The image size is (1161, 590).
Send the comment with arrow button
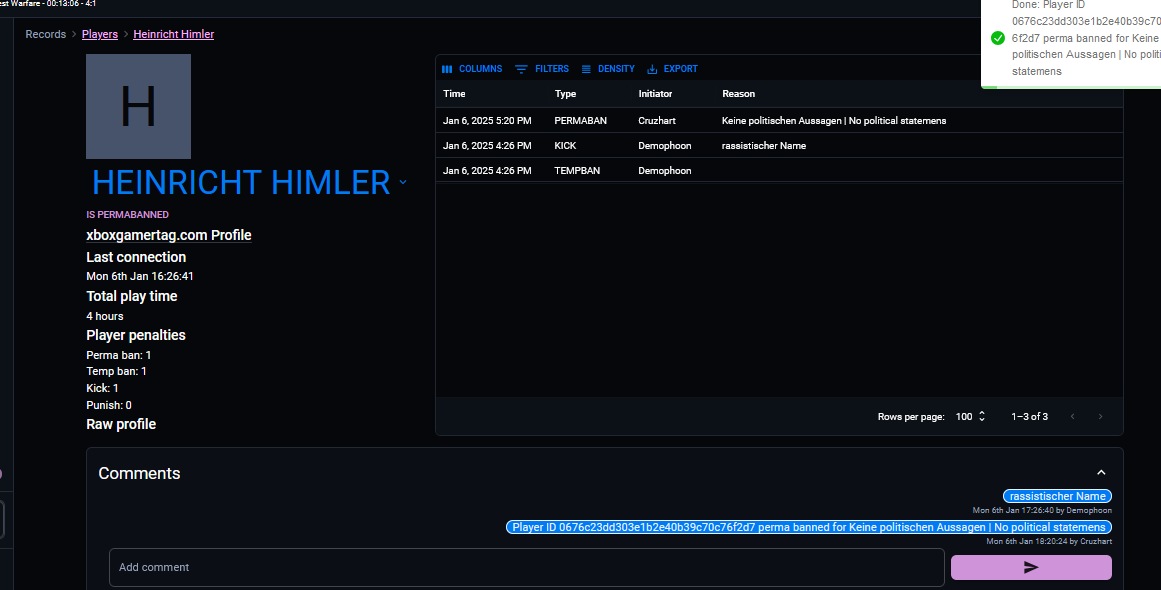coord(1030,567)
